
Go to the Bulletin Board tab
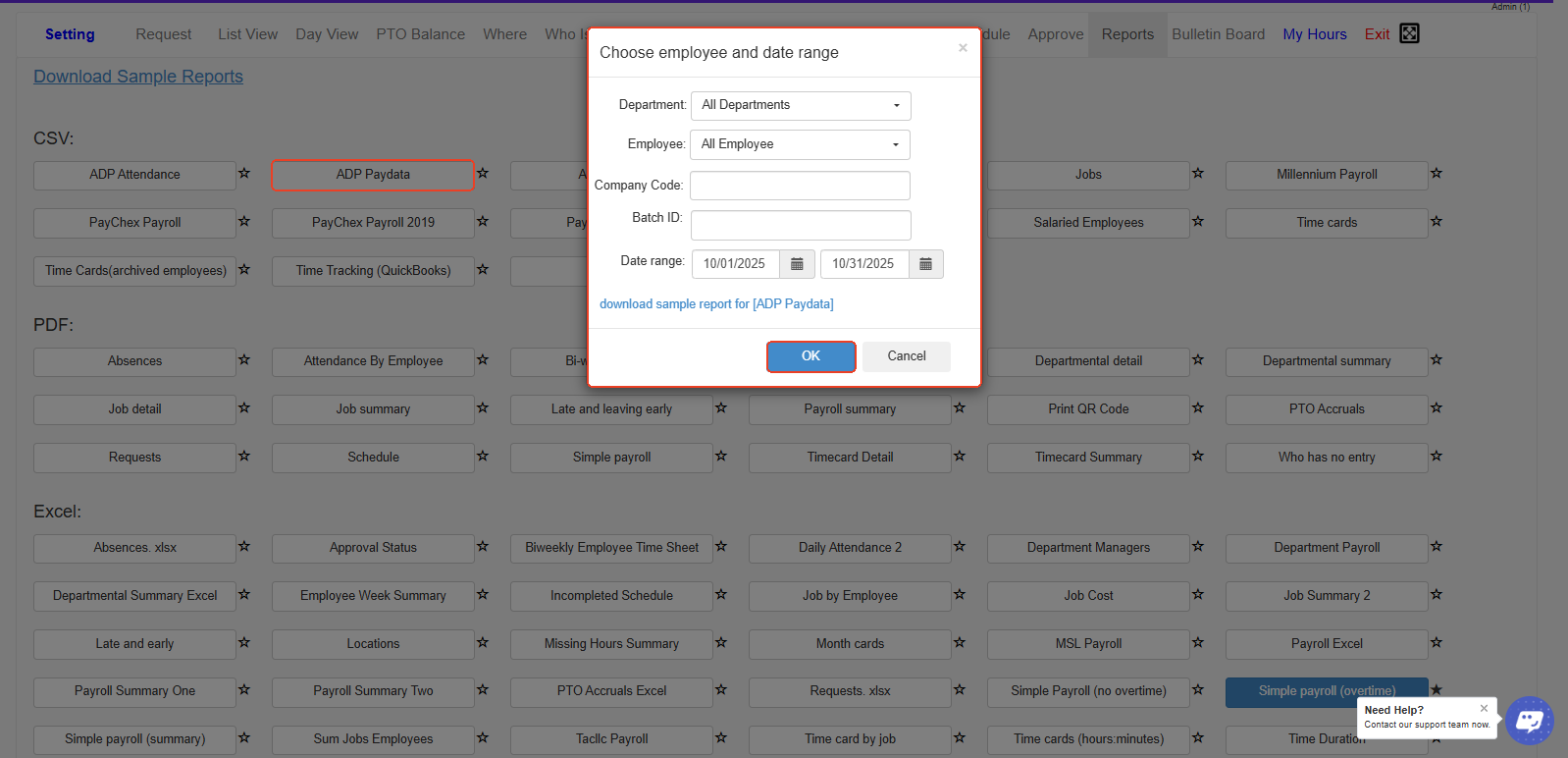tap(1218, 34)
